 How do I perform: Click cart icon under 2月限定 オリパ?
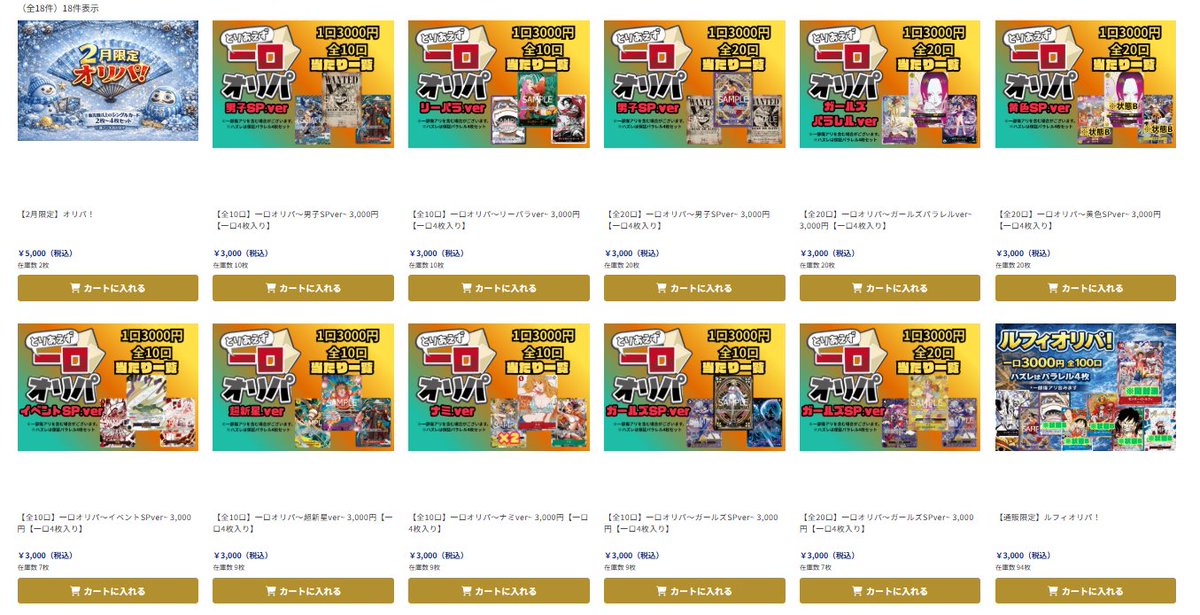pos(76,288)
